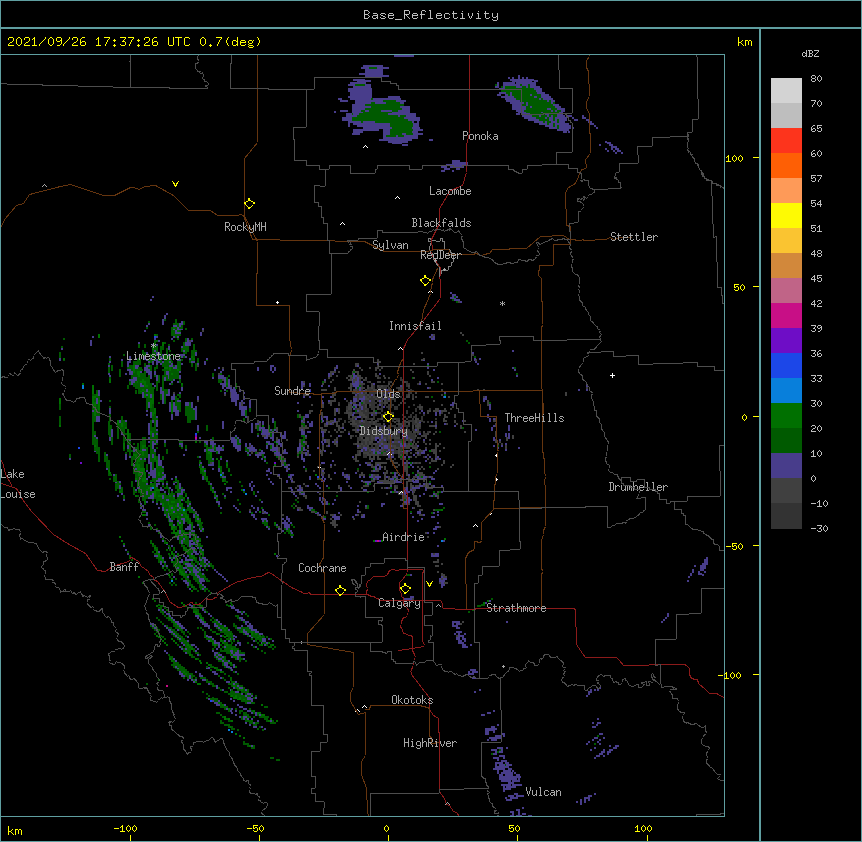
Task: Select the bright yellow 54-51 dBZ legend swatch
Action: pyautogui.click(x=786, y=215)
